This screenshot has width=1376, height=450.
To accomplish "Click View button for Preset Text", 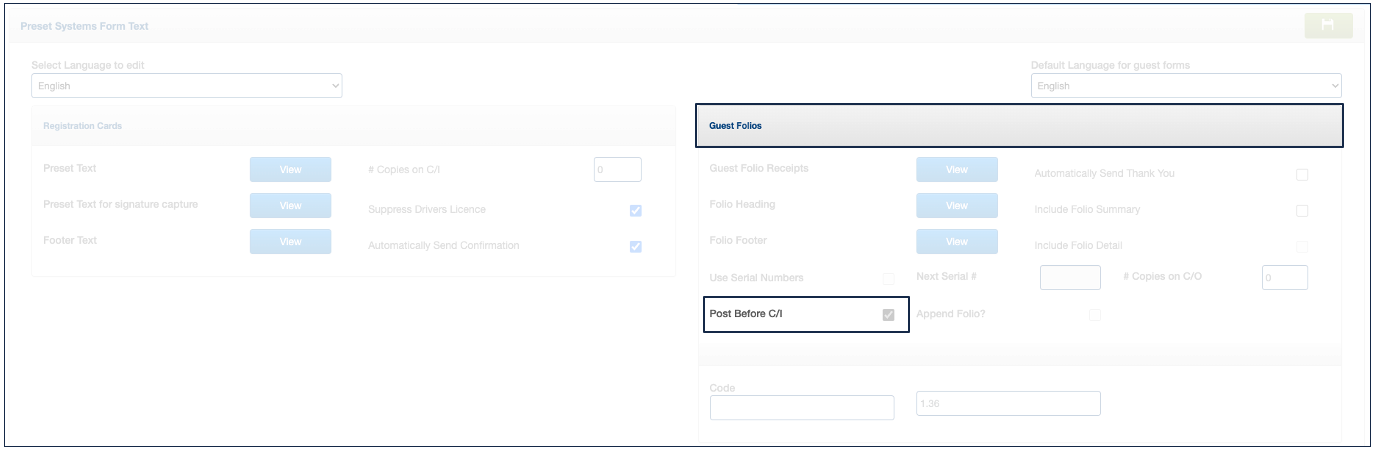I will pyautogui.click(x=290, y=170).
